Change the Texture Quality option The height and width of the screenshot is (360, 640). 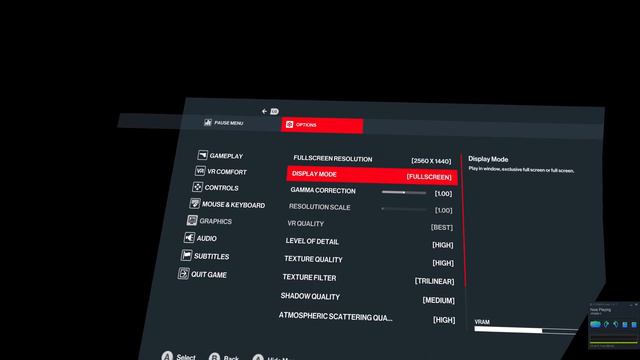tap(369, 261)
